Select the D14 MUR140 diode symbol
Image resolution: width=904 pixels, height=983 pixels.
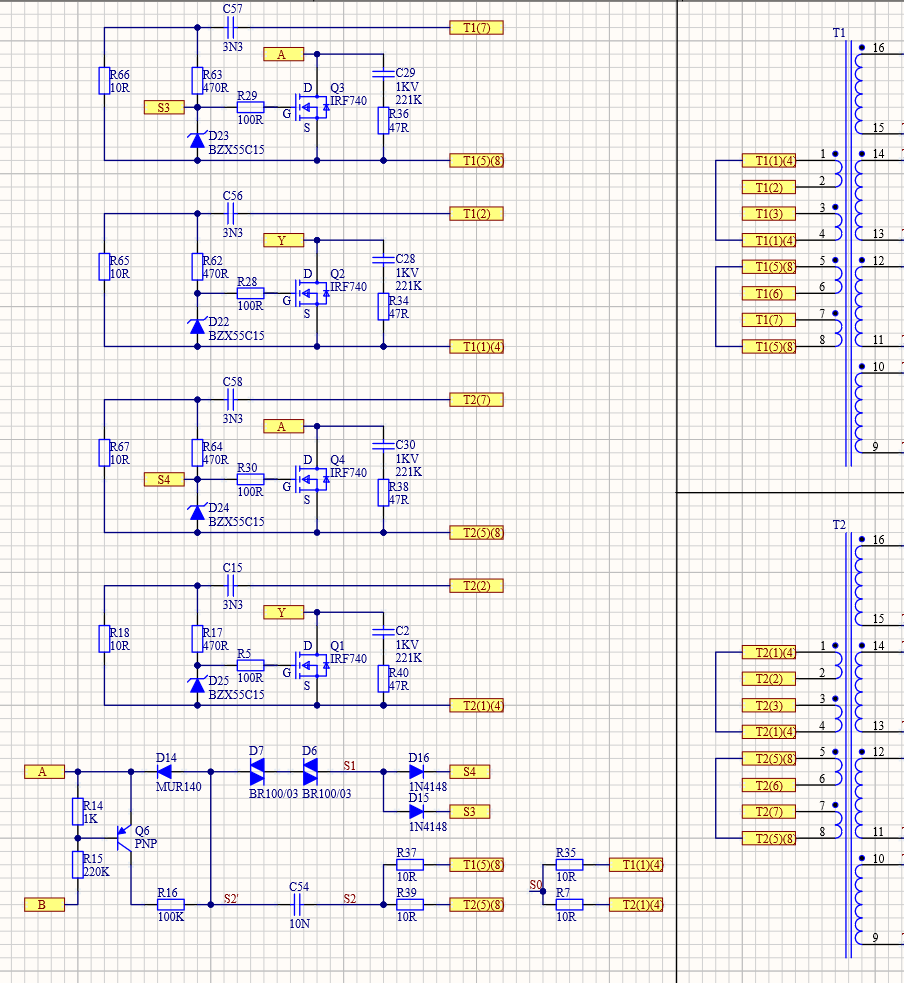[x=164, y=772]
